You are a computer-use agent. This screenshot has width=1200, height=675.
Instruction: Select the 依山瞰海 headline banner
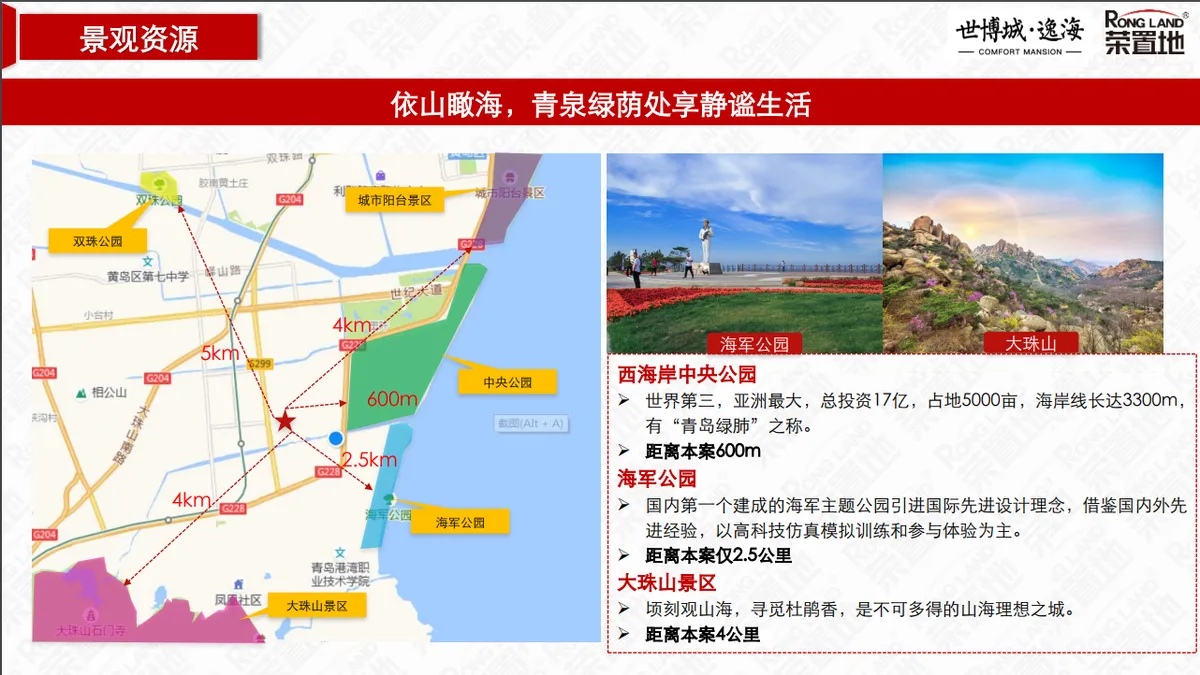(x=600, y=104)
